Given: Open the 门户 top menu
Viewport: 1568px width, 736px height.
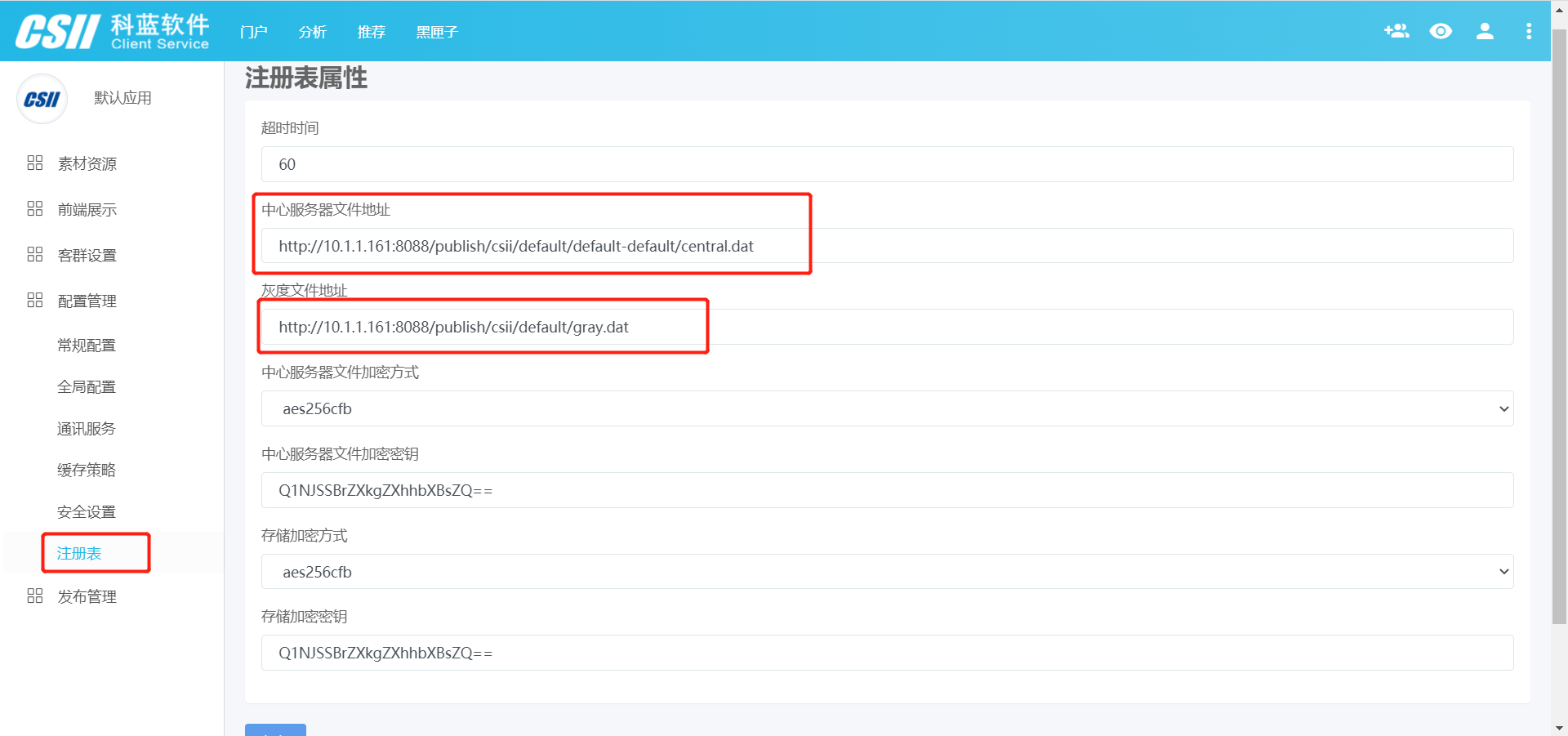Looking at the screenshot, I should pos(254,32).
